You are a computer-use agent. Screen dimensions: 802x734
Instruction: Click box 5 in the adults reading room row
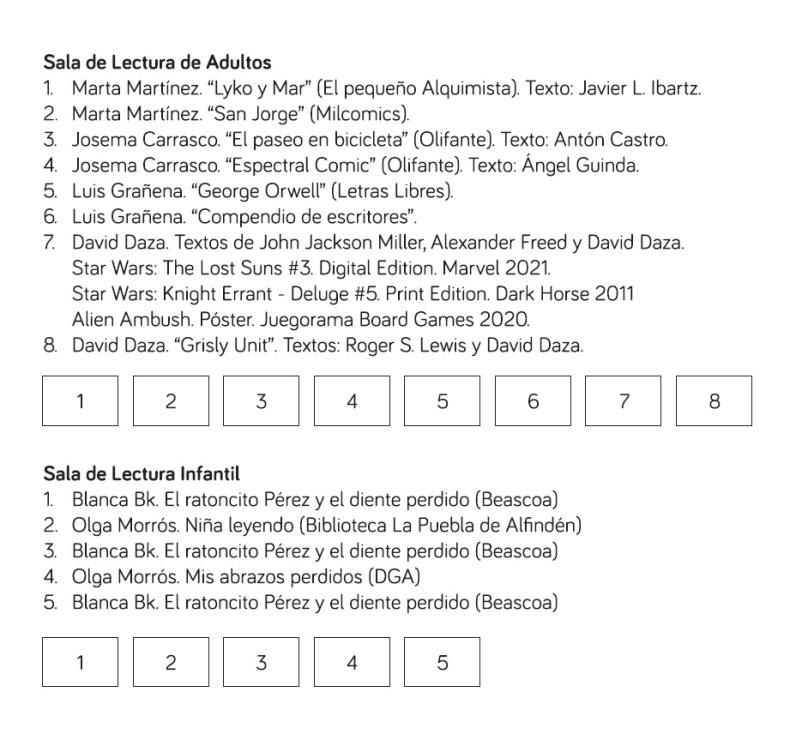442,401
